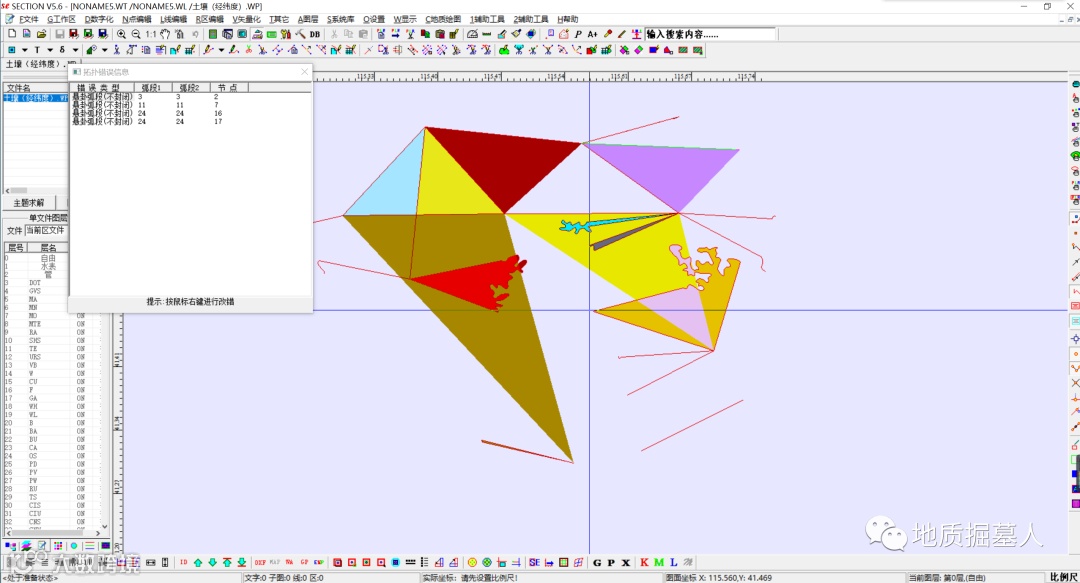The width and height of the screenshot is (1080, 583).
Task: Click the search box 输入搜索内容
Action: 710,34
